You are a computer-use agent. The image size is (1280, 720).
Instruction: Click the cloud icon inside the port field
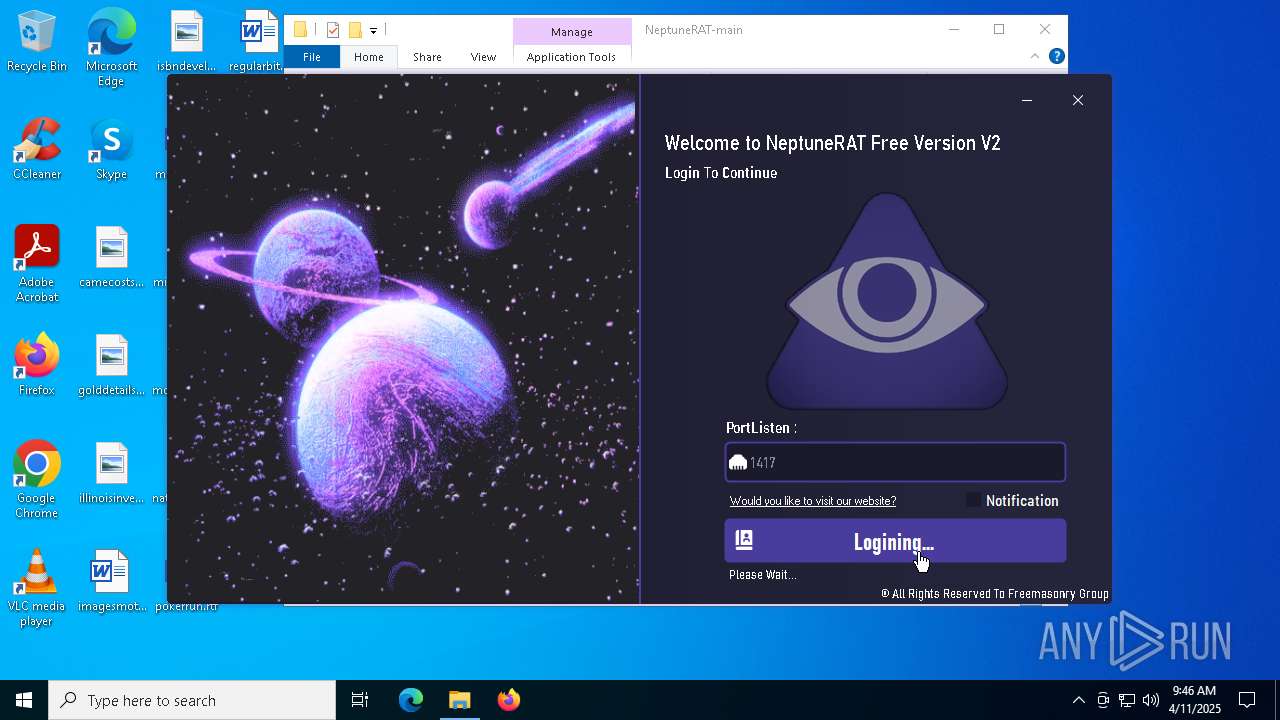click(738, 463)
